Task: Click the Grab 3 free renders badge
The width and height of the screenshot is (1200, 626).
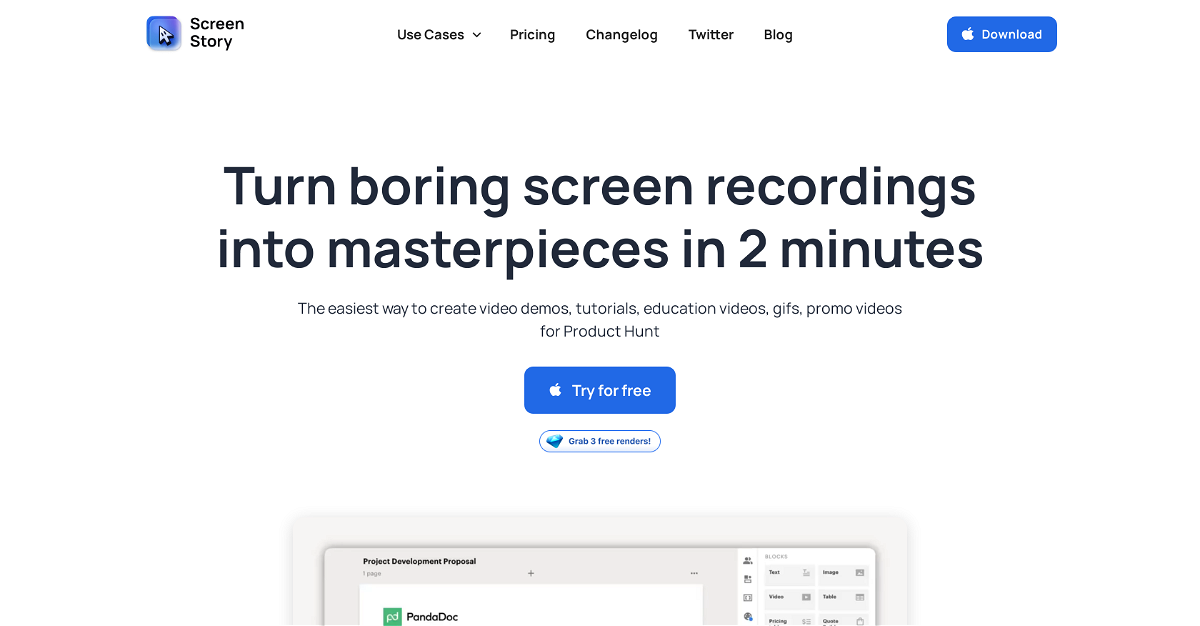Action: click(600, 441)
